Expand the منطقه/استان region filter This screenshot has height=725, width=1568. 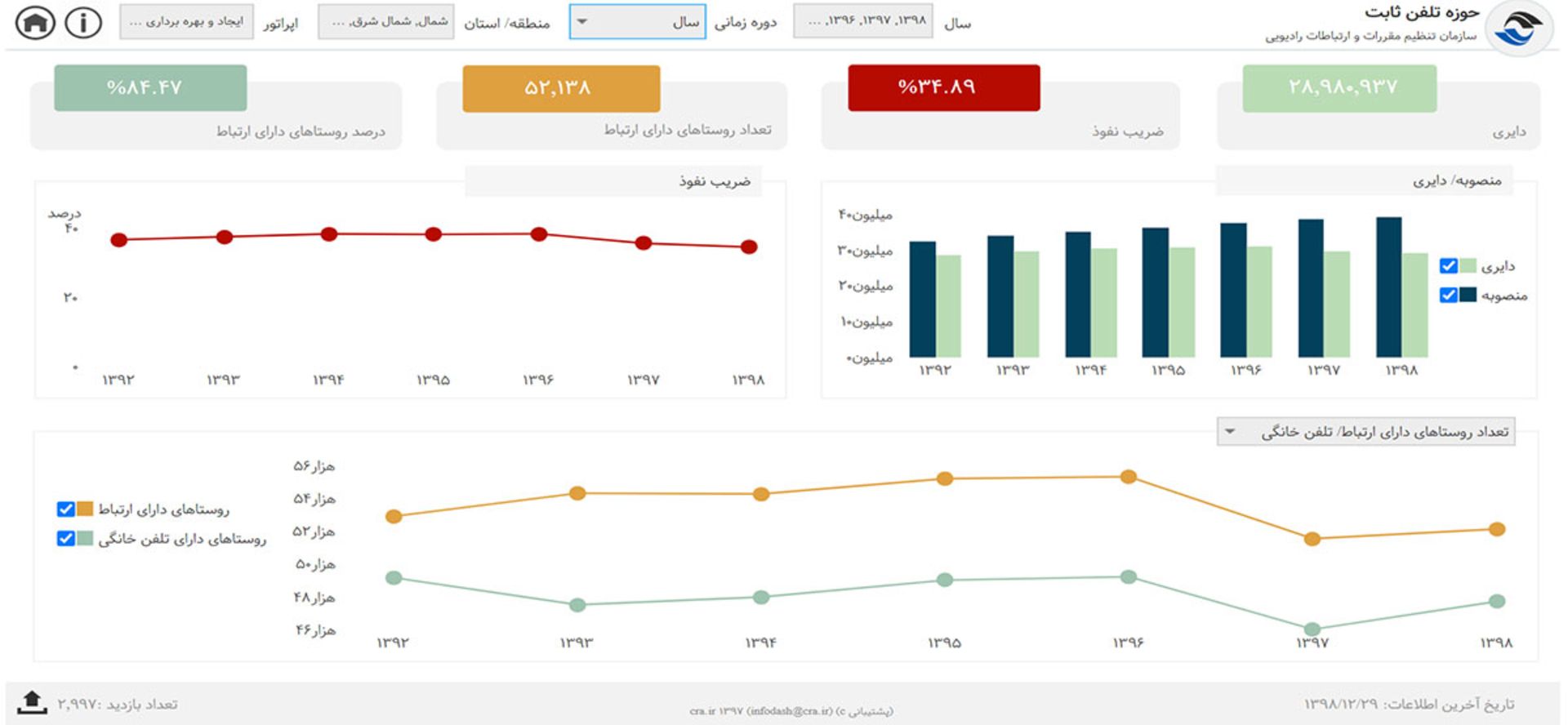[385, 22]
